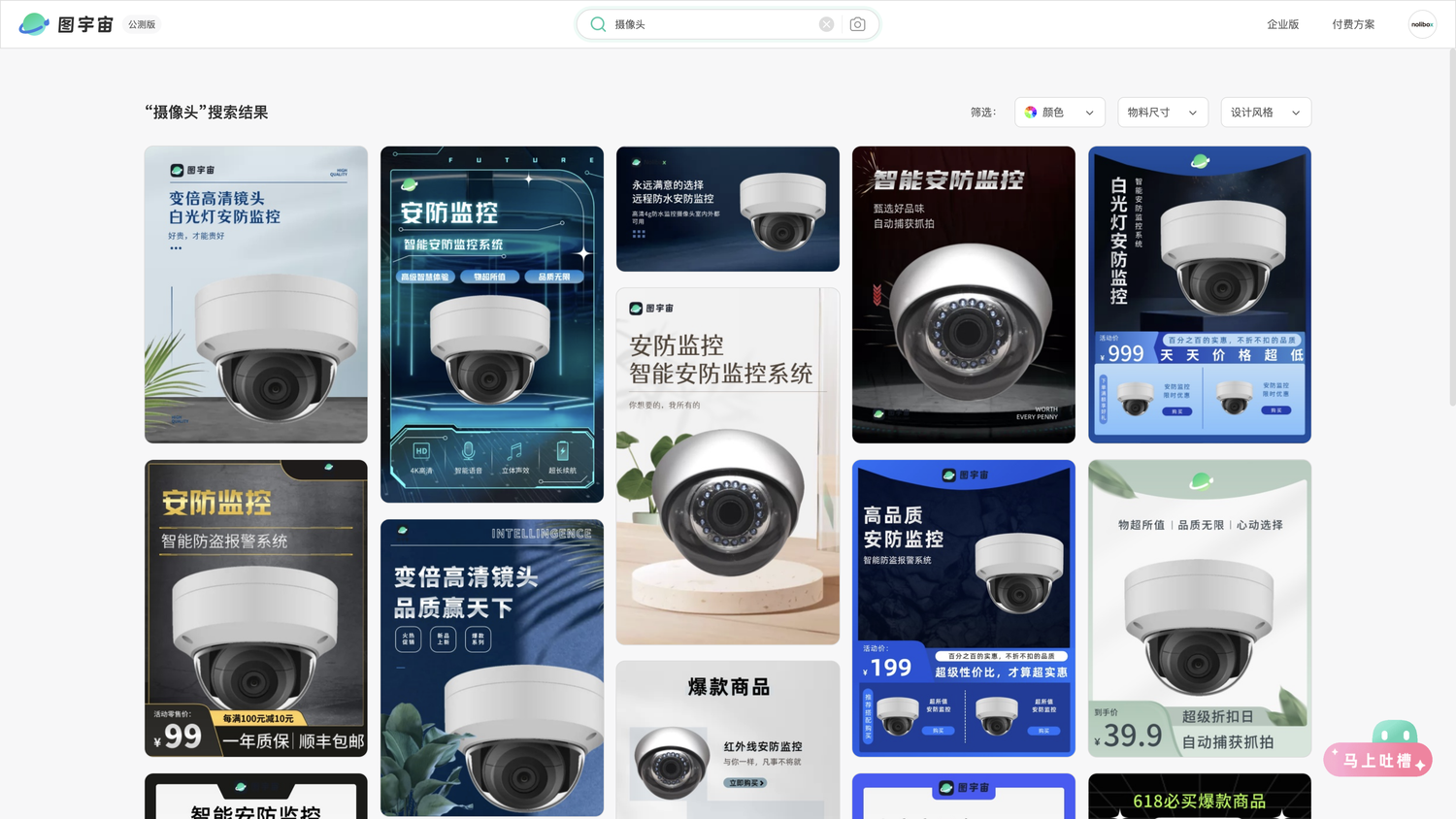Open 高品质安防监控 ¥199 template

click(964, 608)
